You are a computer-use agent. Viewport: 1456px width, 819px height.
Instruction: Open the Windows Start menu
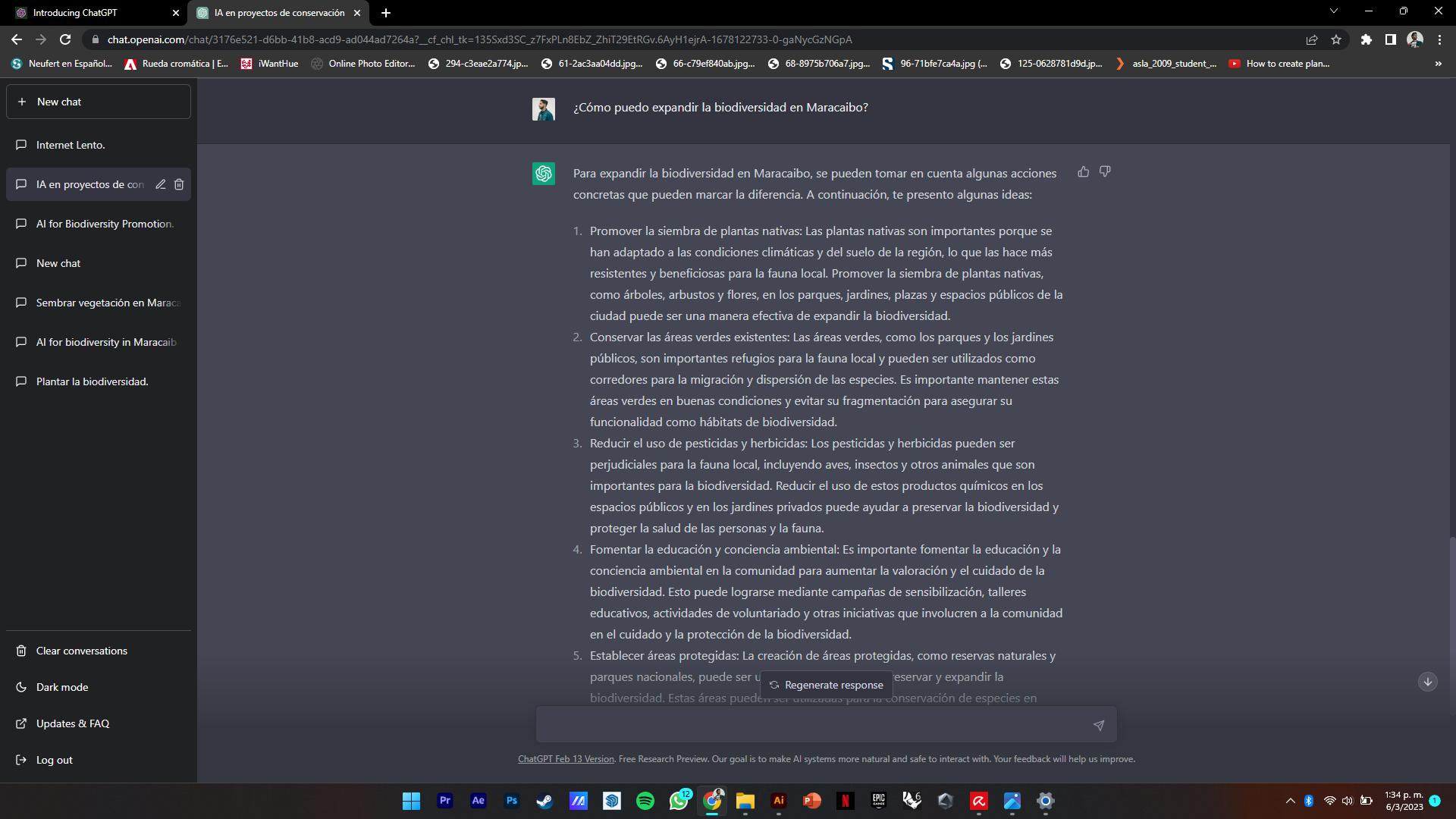coord(412,801)
